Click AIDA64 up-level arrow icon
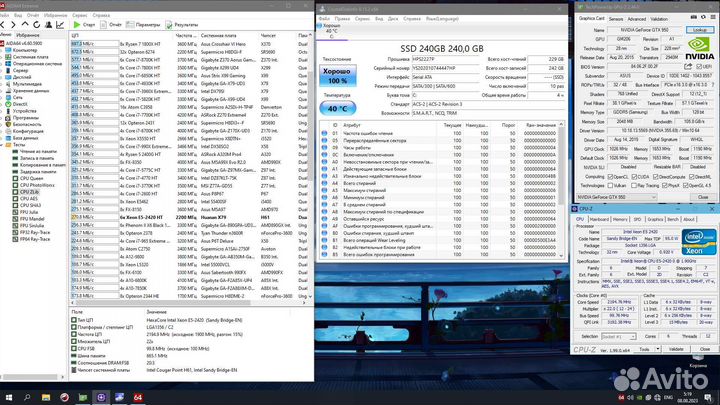Image resolution: width=720 pixels, height=405 pixels. [25, 25]
